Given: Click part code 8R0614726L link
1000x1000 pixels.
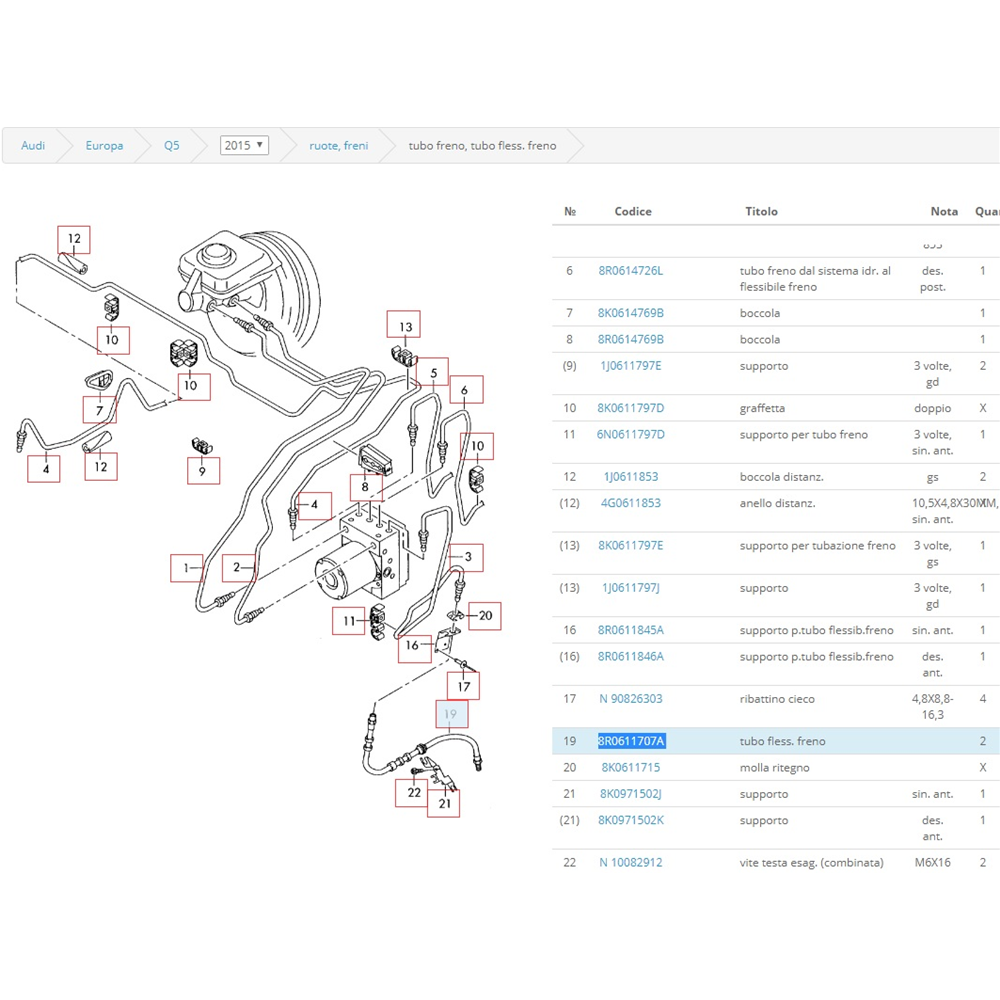Looking at the screenshot, I should (x=630, y=271).
